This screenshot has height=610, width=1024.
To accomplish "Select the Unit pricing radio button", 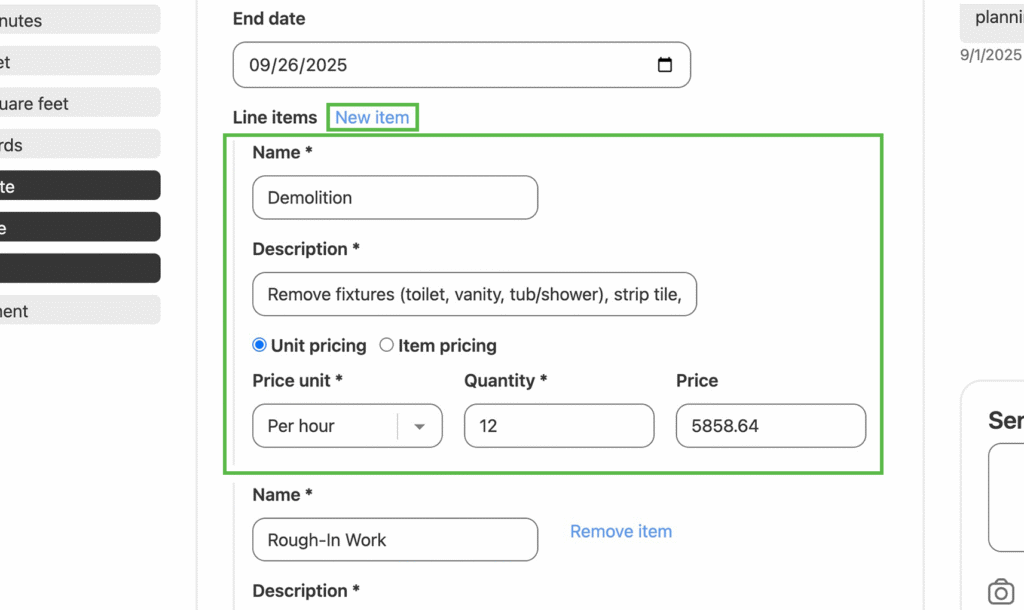I will click(x=260, y=346).
